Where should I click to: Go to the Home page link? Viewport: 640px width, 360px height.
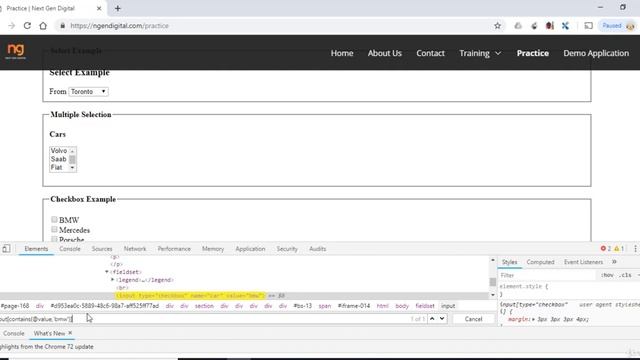click(x=342, y=53)
